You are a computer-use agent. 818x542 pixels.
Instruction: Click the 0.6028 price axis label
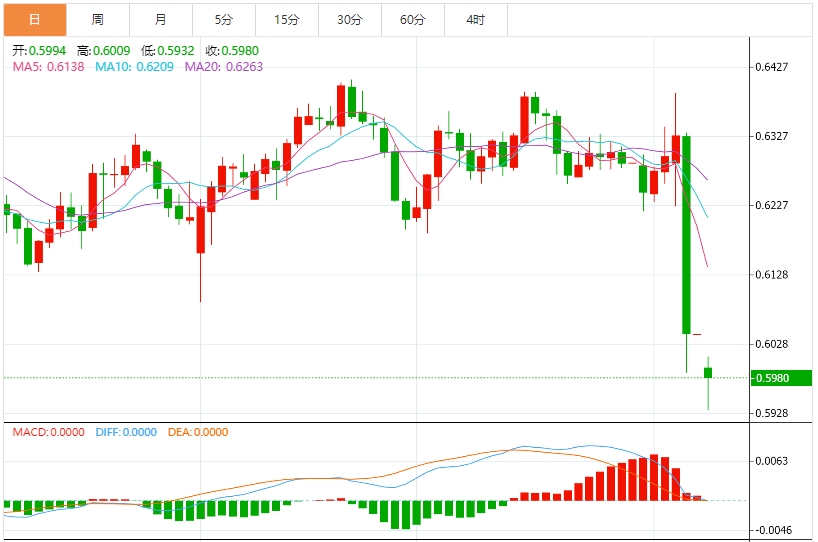click(x=772, y=344)
